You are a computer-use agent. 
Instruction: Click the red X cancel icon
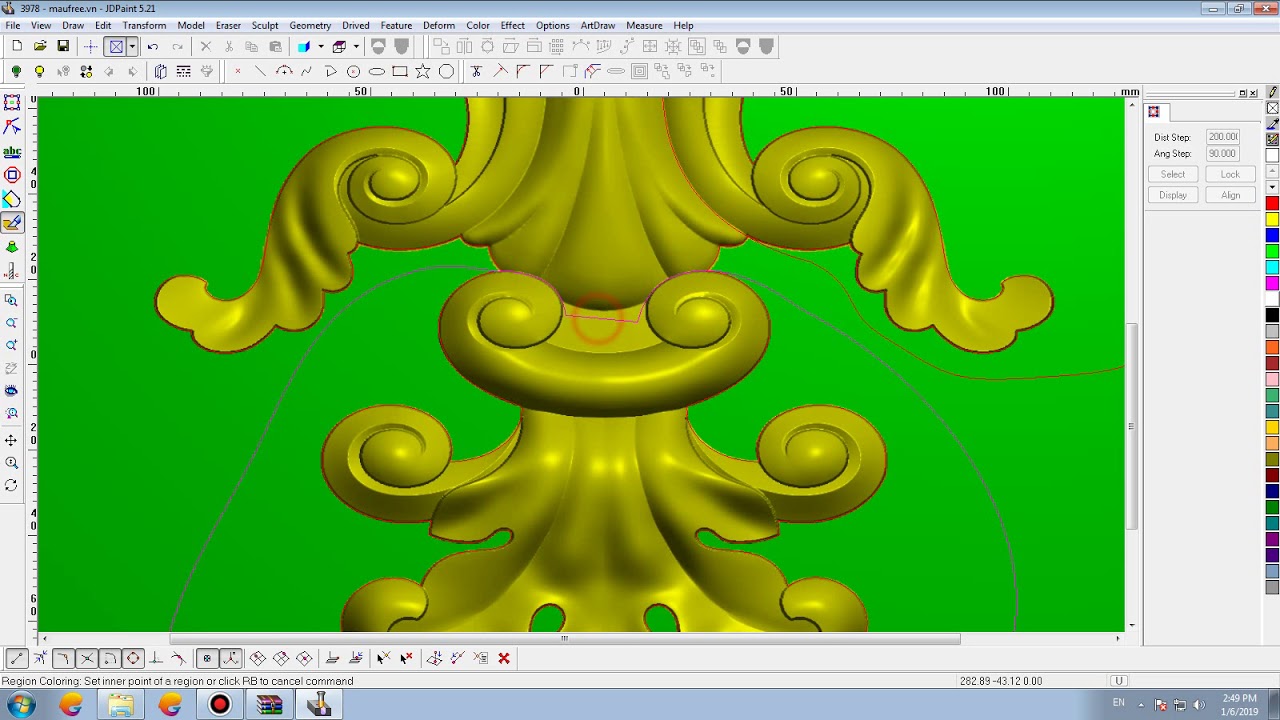(504, 658)
